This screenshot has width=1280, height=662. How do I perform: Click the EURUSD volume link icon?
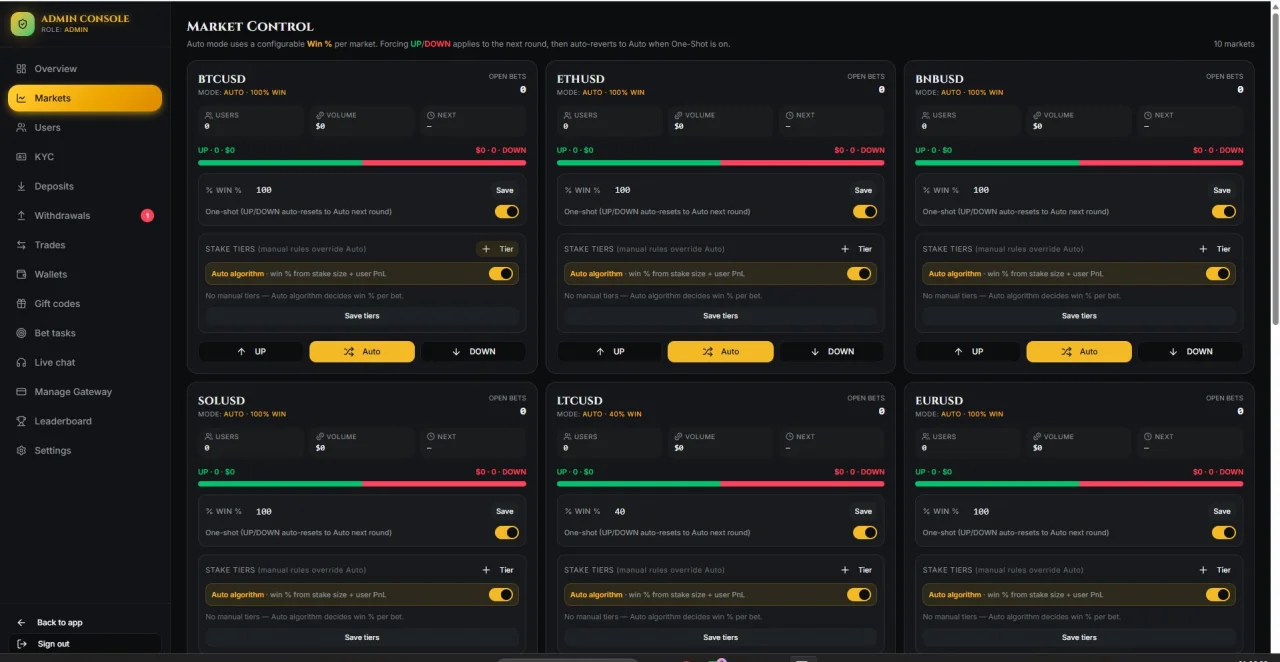[x=1037, y=436]
